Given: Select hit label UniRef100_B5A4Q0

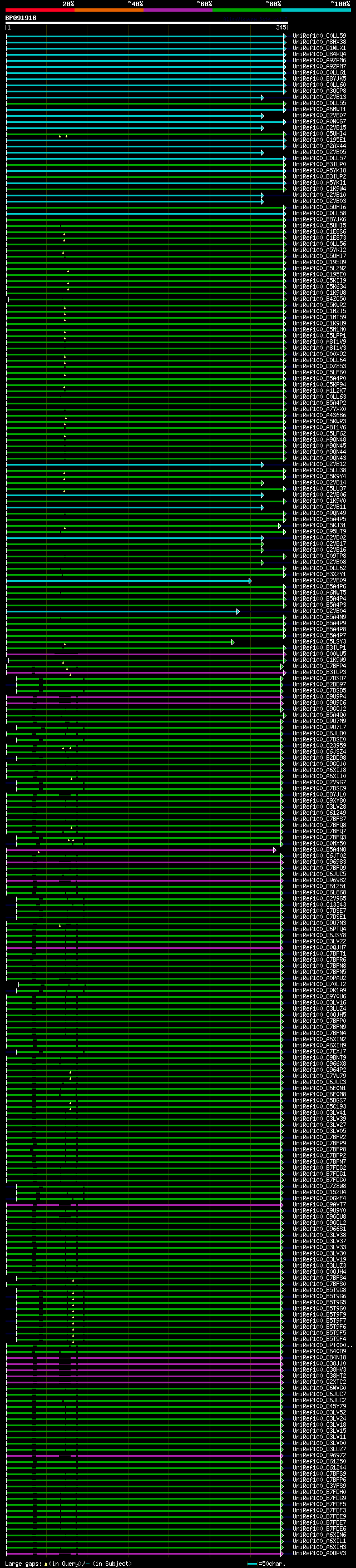Looking at the screenshot, I should pyautogui.click(x=319, y=715).
